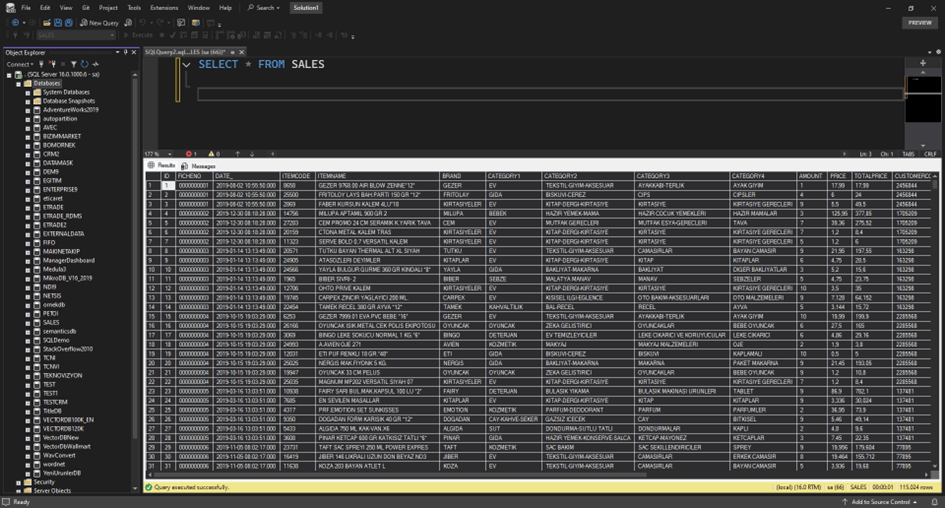
Task: Expand the Security folder node
Action: point(19,482)
